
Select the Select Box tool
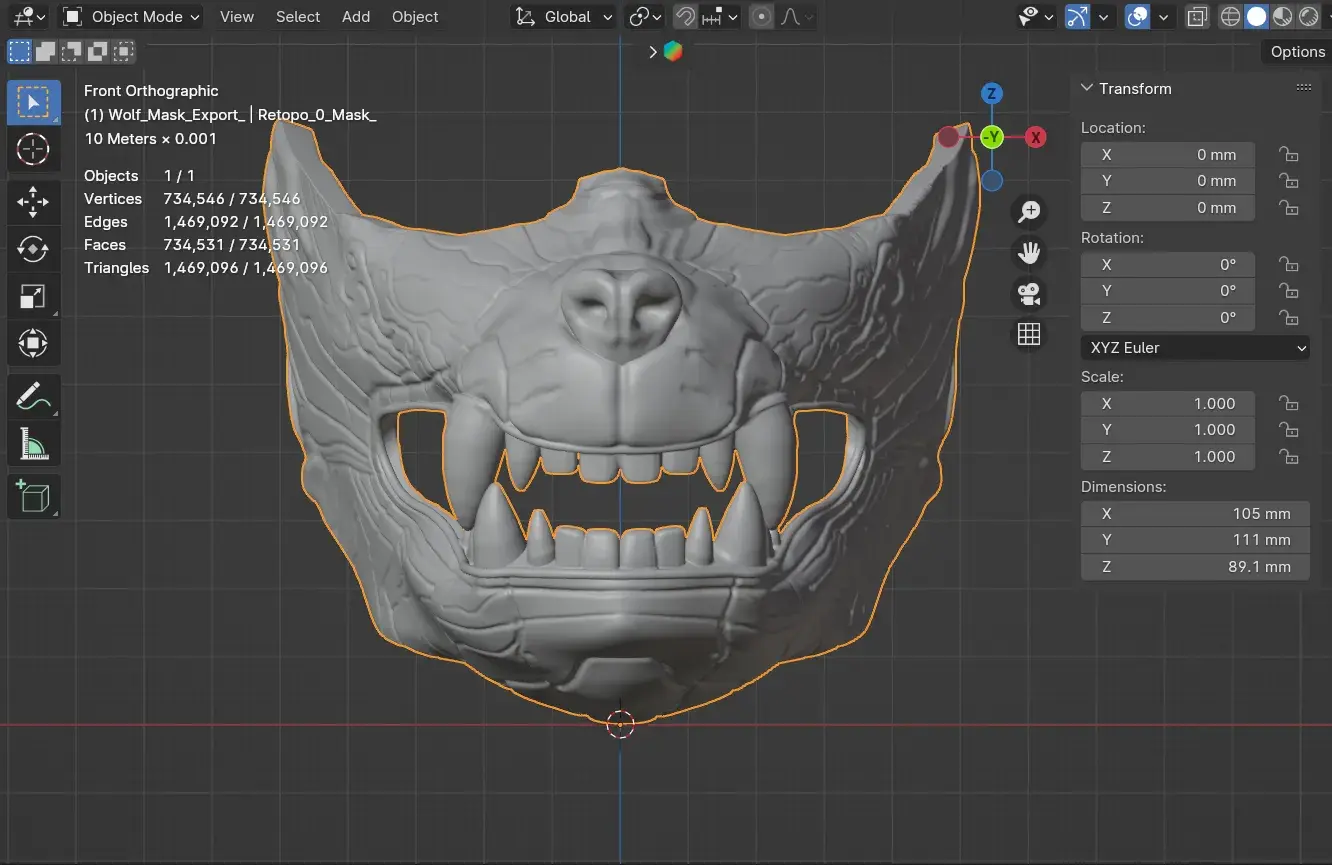[x=33, y=103]
